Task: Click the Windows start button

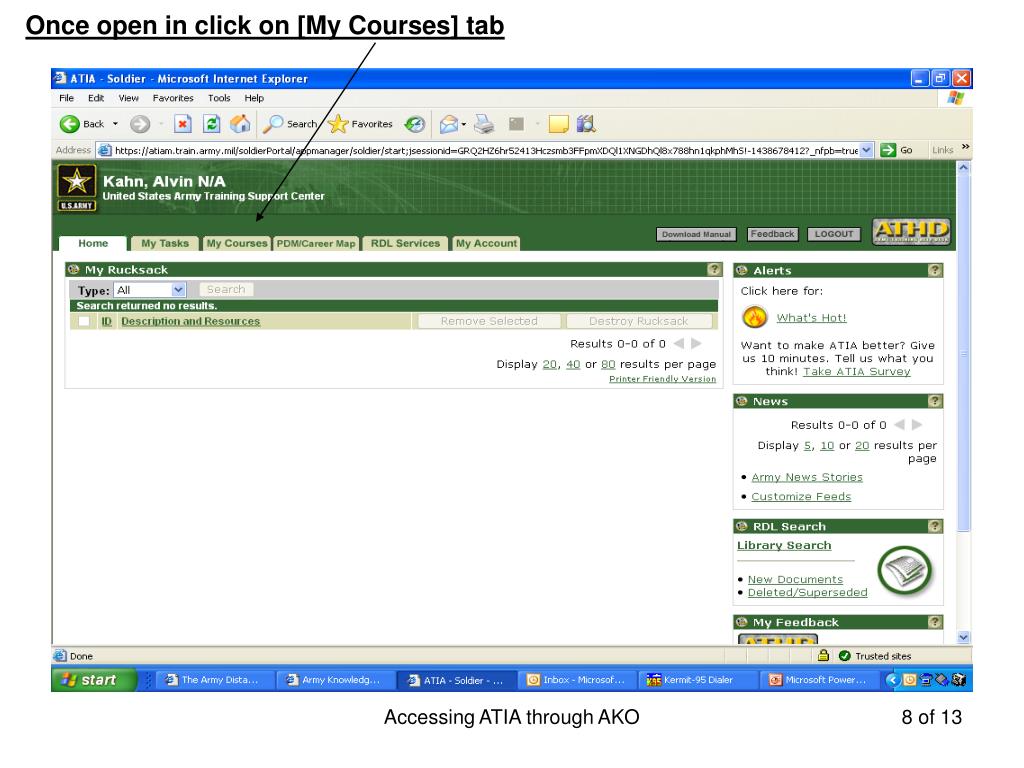Action: (93, 680)
